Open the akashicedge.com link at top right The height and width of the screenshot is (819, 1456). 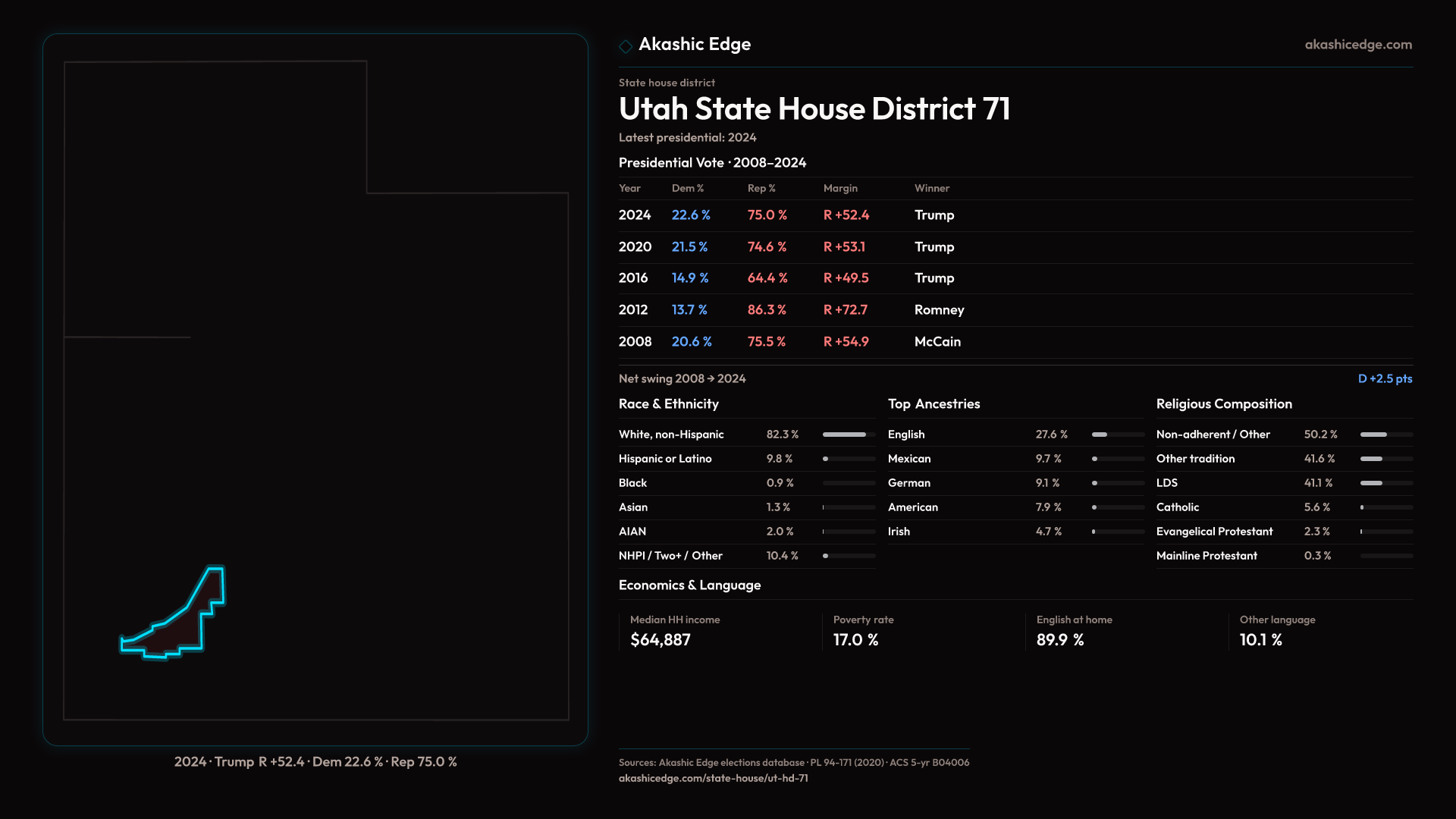[x=1358, y=45]
